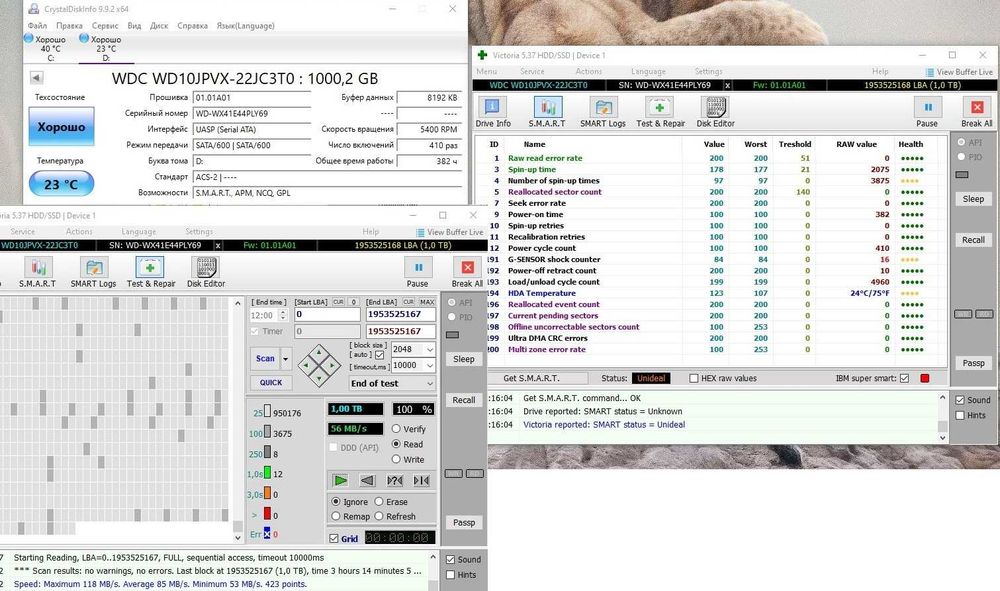The image size is (1000, 591).
Task: Start scan with green play button
Action: 340,480
